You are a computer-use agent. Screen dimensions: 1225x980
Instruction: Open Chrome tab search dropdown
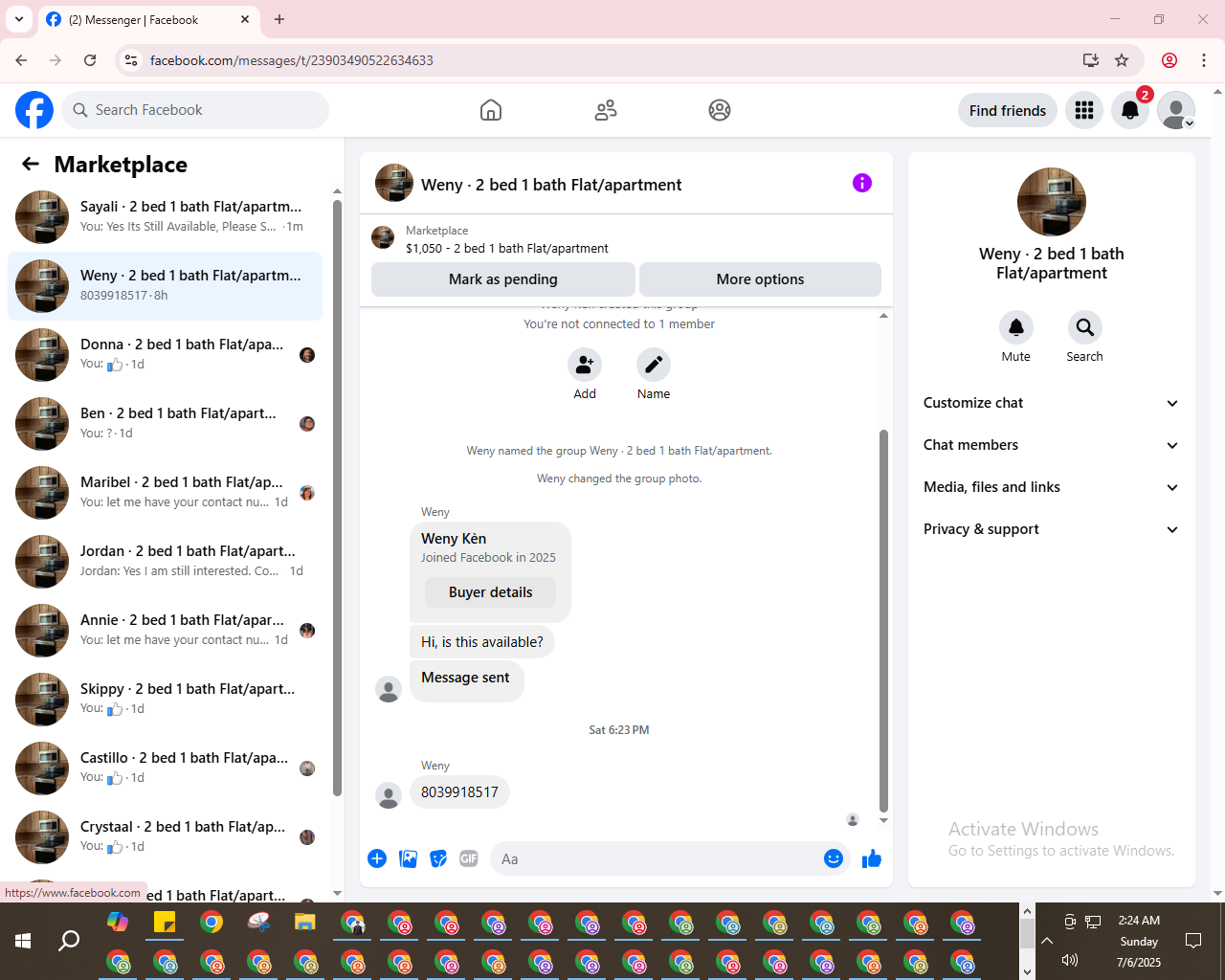pos(19,19)
